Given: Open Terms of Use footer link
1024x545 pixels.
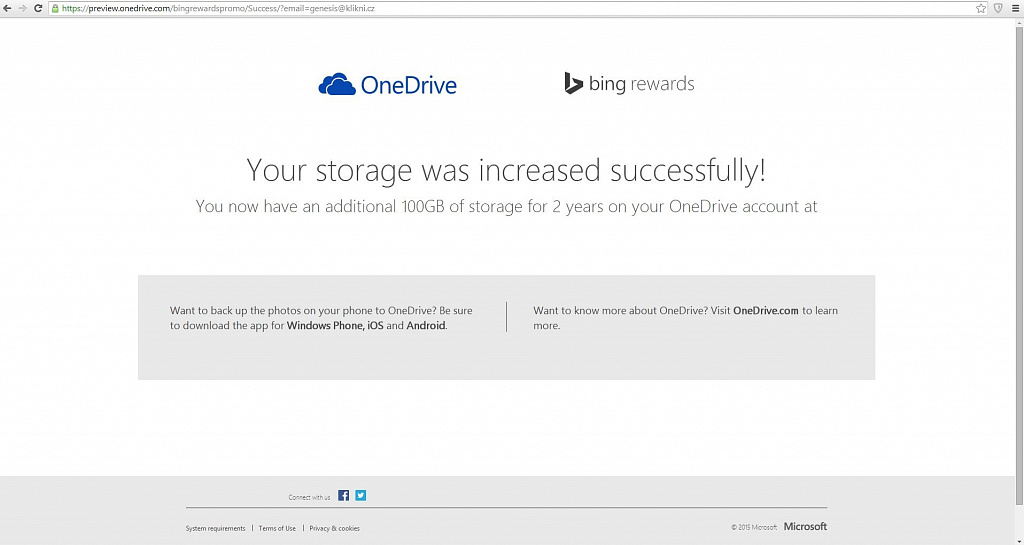Looking at the screenshot, I should click(277, 528).
